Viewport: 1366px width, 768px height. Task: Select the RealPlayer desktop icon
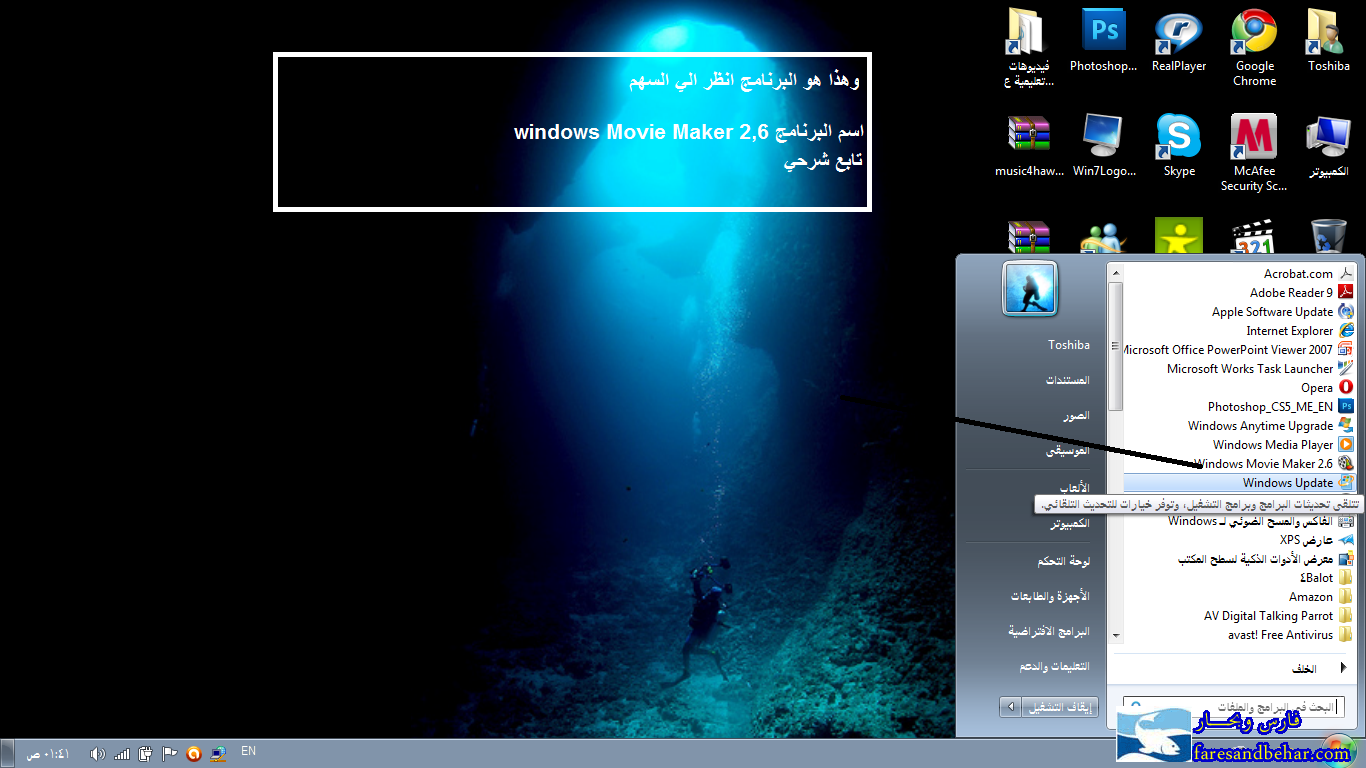[1179, 40]
